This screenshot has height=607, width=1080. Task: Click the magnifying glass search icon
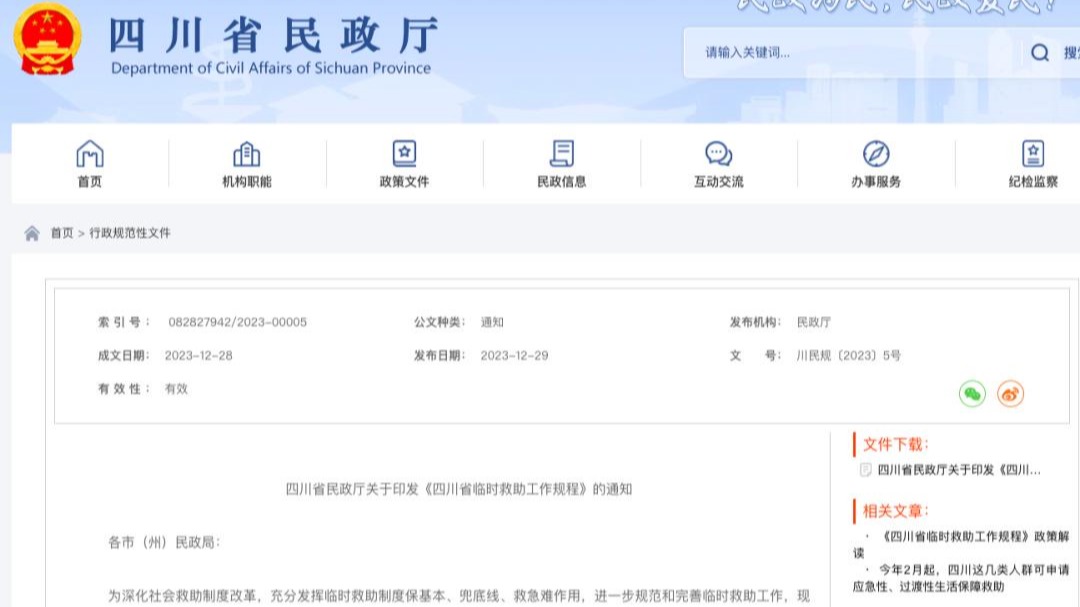coord(1040,54)
